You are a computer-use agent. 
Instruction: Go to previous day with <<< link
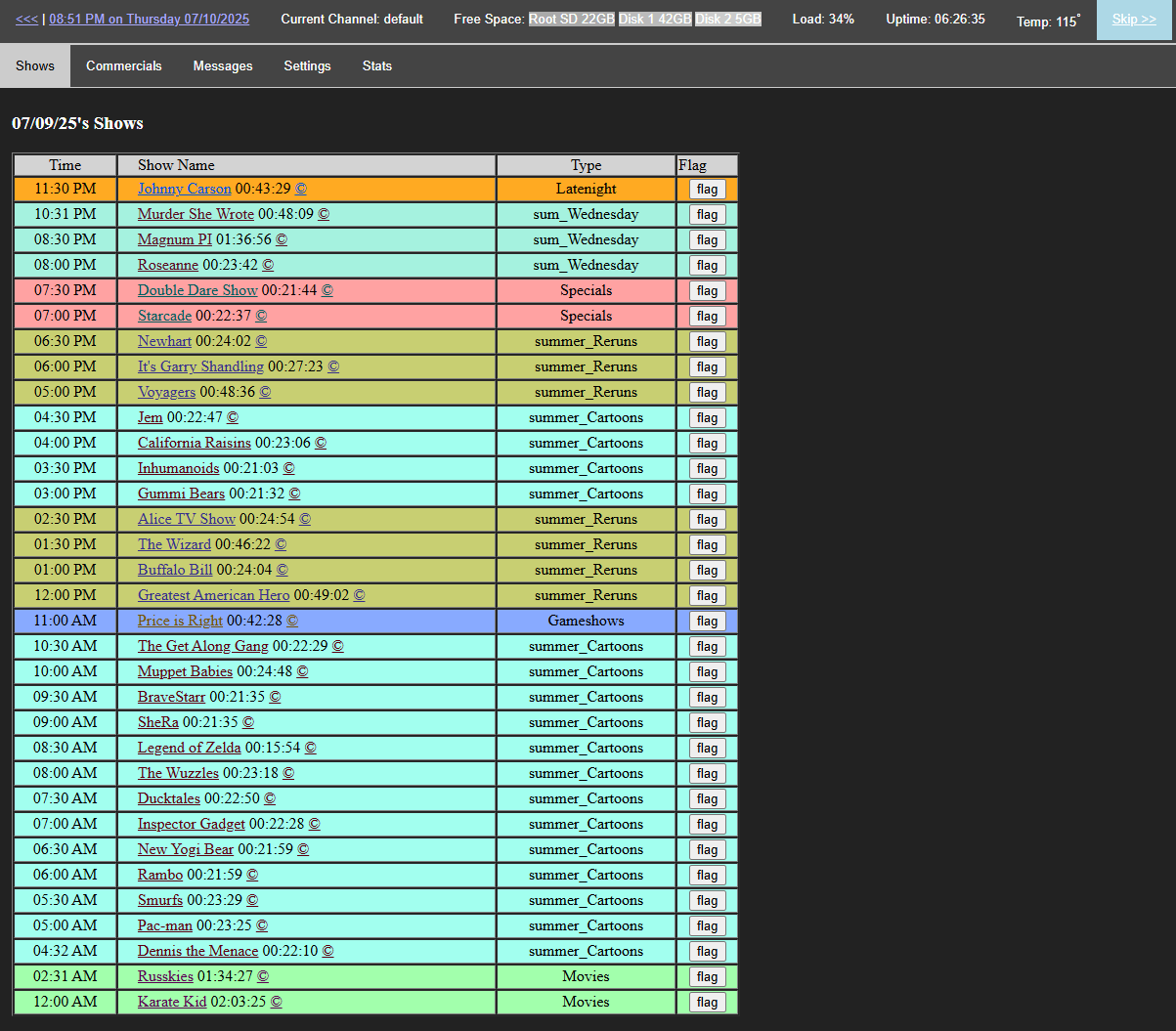click(x=26, y=19)
